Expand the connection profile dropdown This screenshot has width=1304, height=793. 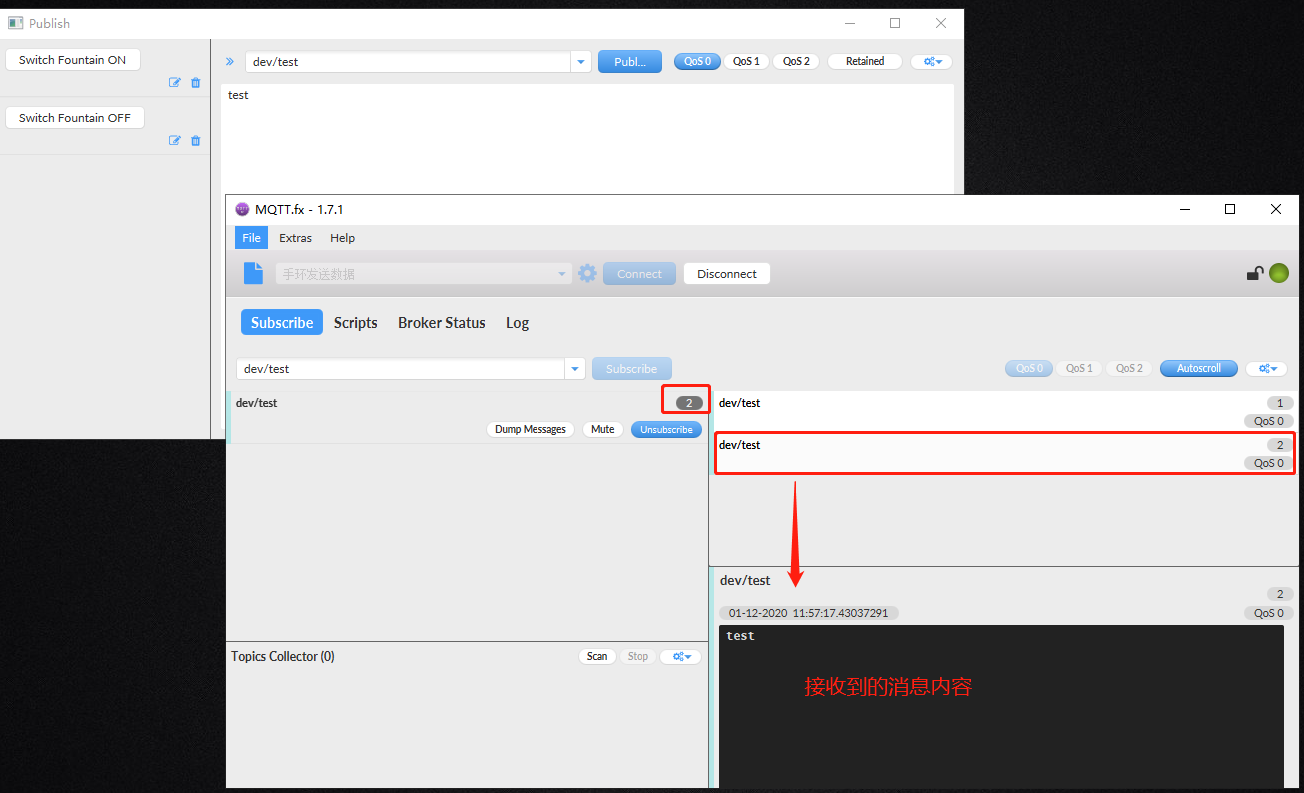pos(560,273)
